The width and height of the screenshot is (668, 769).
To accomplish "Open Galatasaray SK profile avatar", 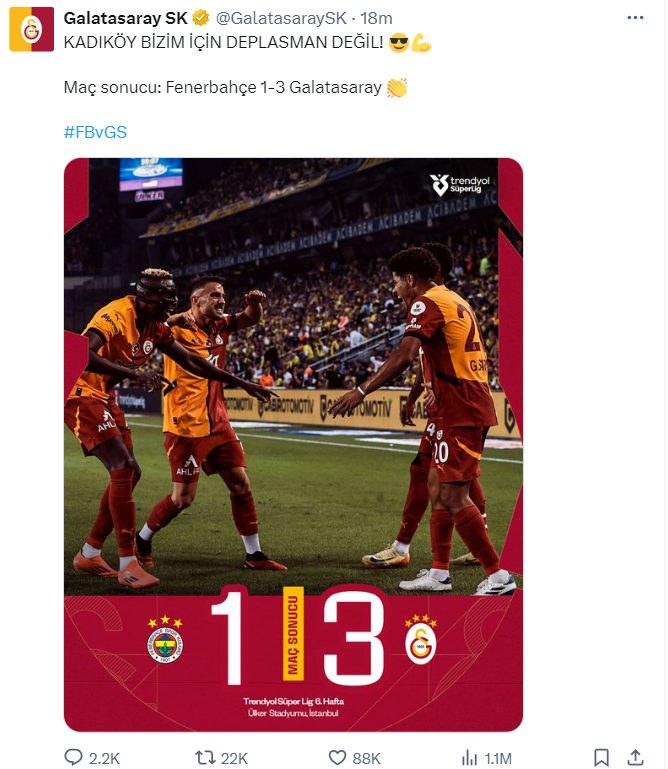I will [x=31, y=29].
